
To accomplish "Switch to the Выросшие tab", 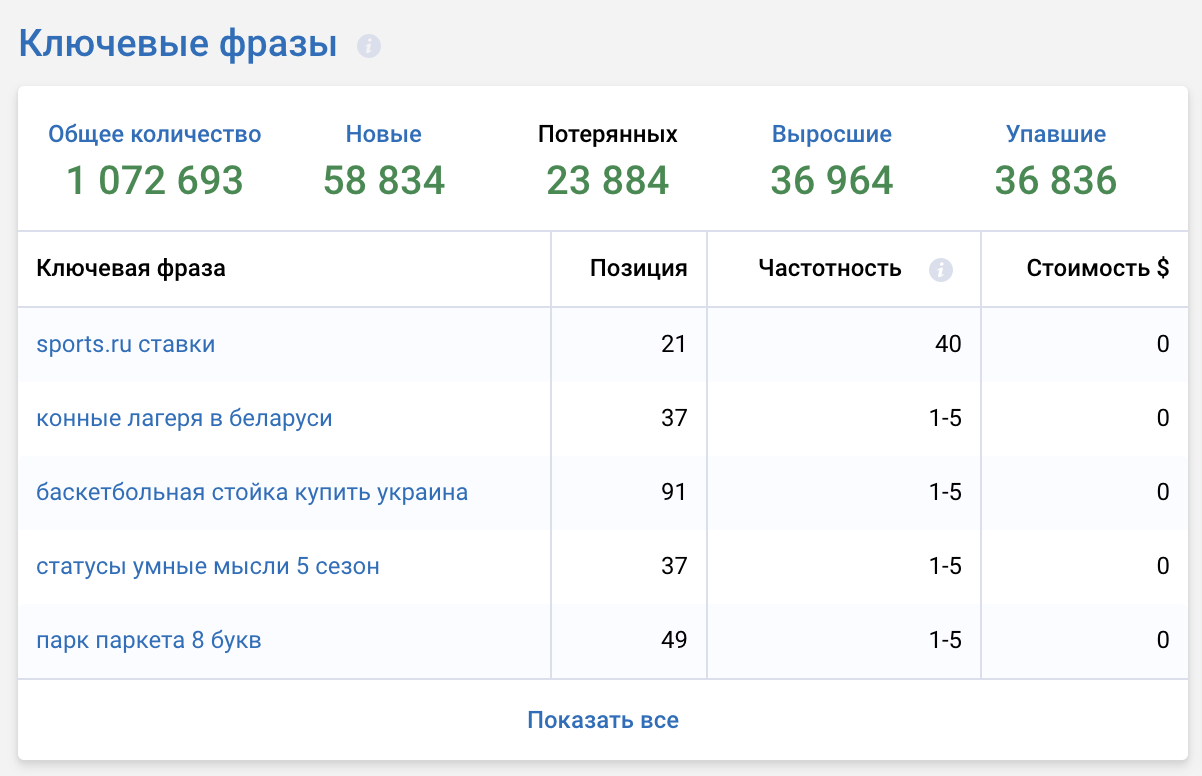I will (832, 134).
